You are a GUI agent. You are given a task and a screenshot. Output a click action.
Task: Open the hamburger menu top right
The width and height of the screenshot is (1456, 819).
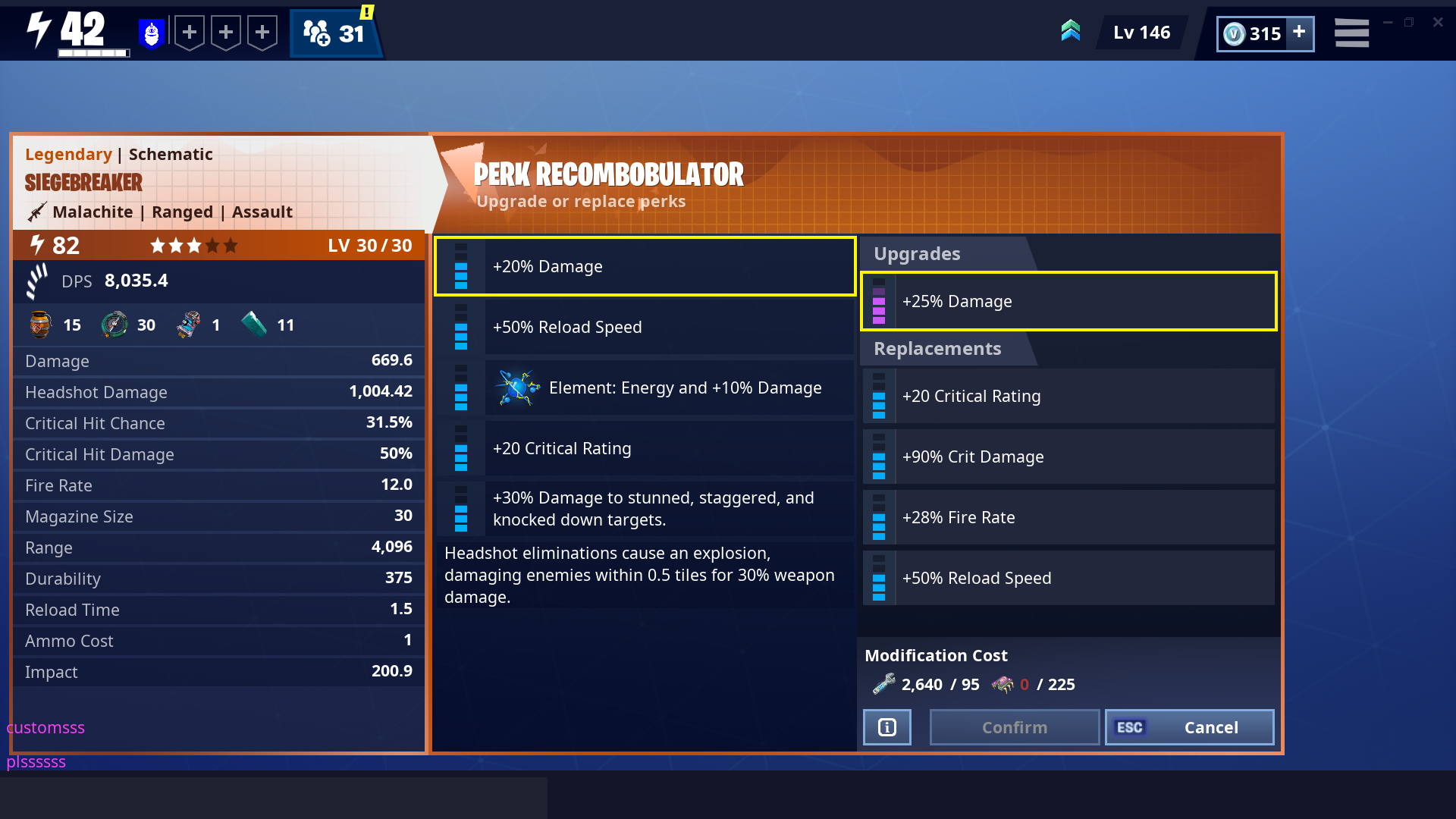(1351, 32)
